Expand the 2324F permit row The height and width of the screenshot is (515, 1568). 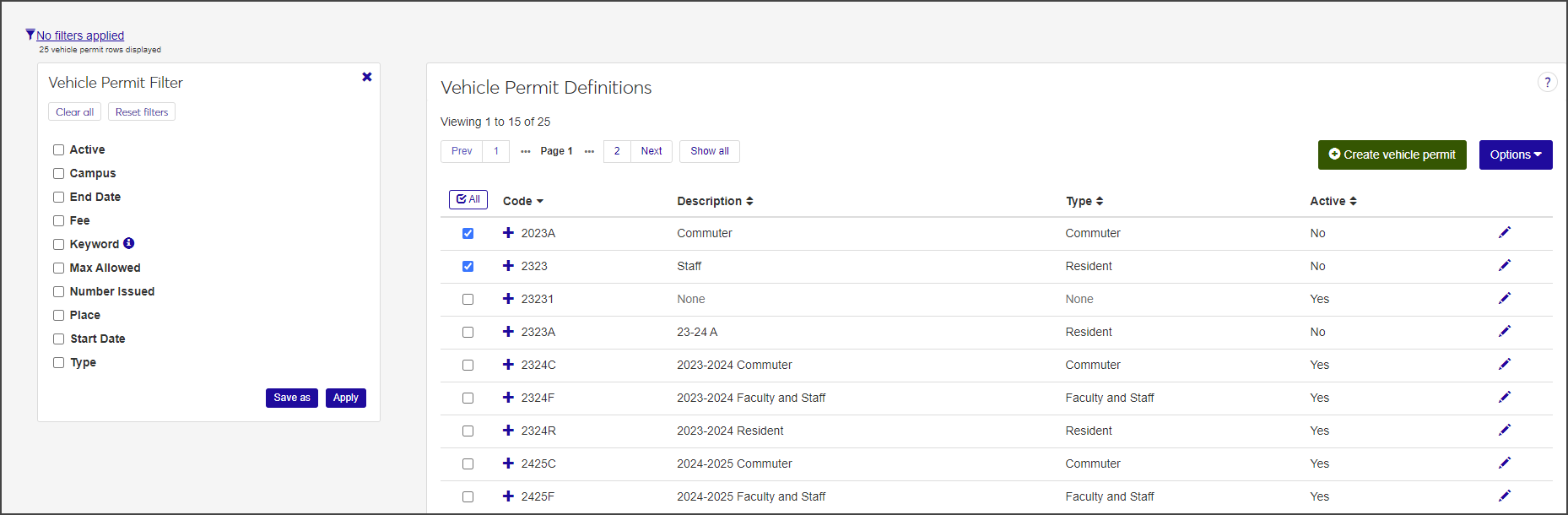[508, 398]
